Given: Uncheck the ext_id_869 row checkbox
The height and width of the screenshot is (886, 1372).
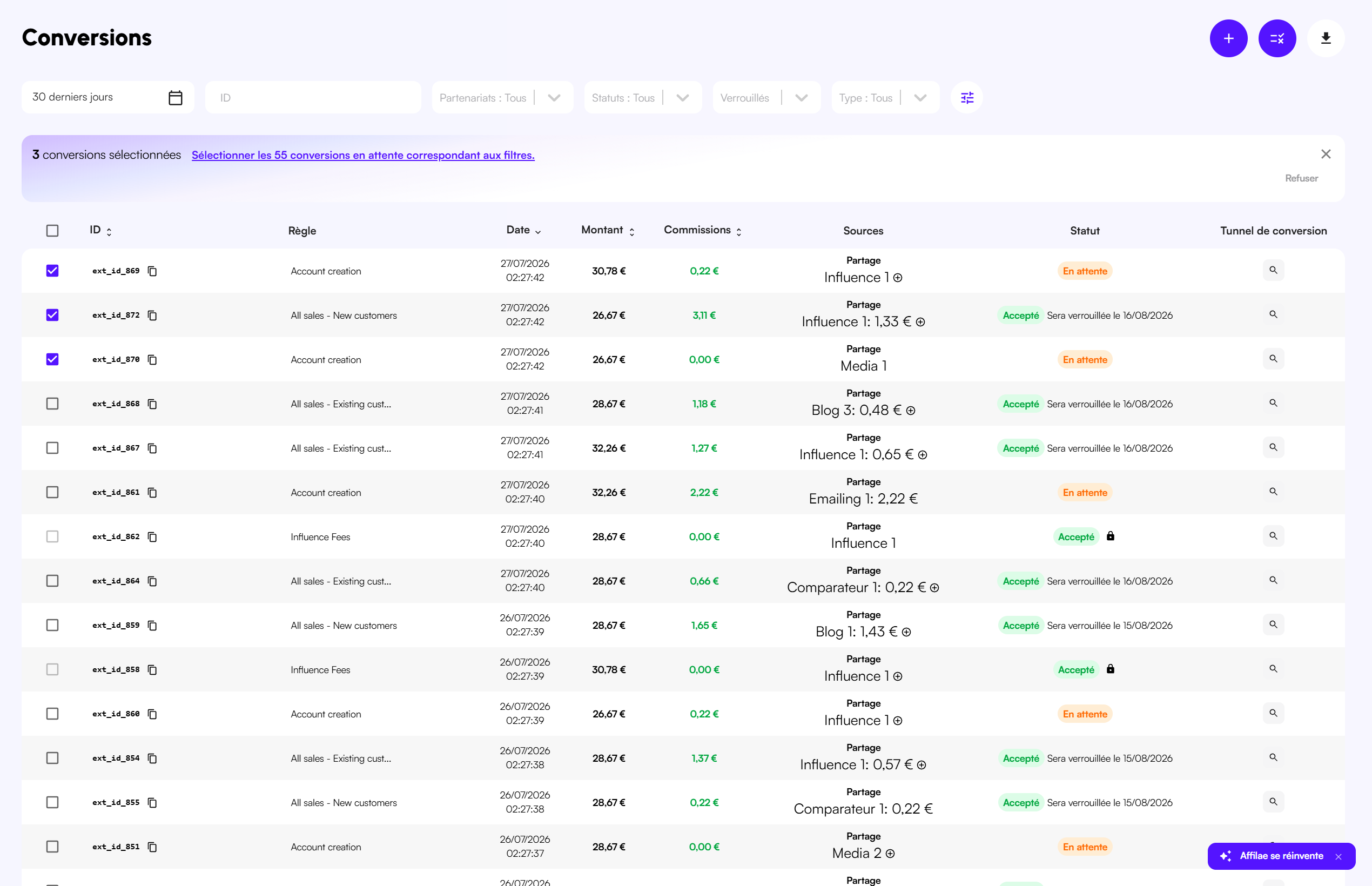Looking at the screenshot, I should pyautogui.click(x=52, y=271).
